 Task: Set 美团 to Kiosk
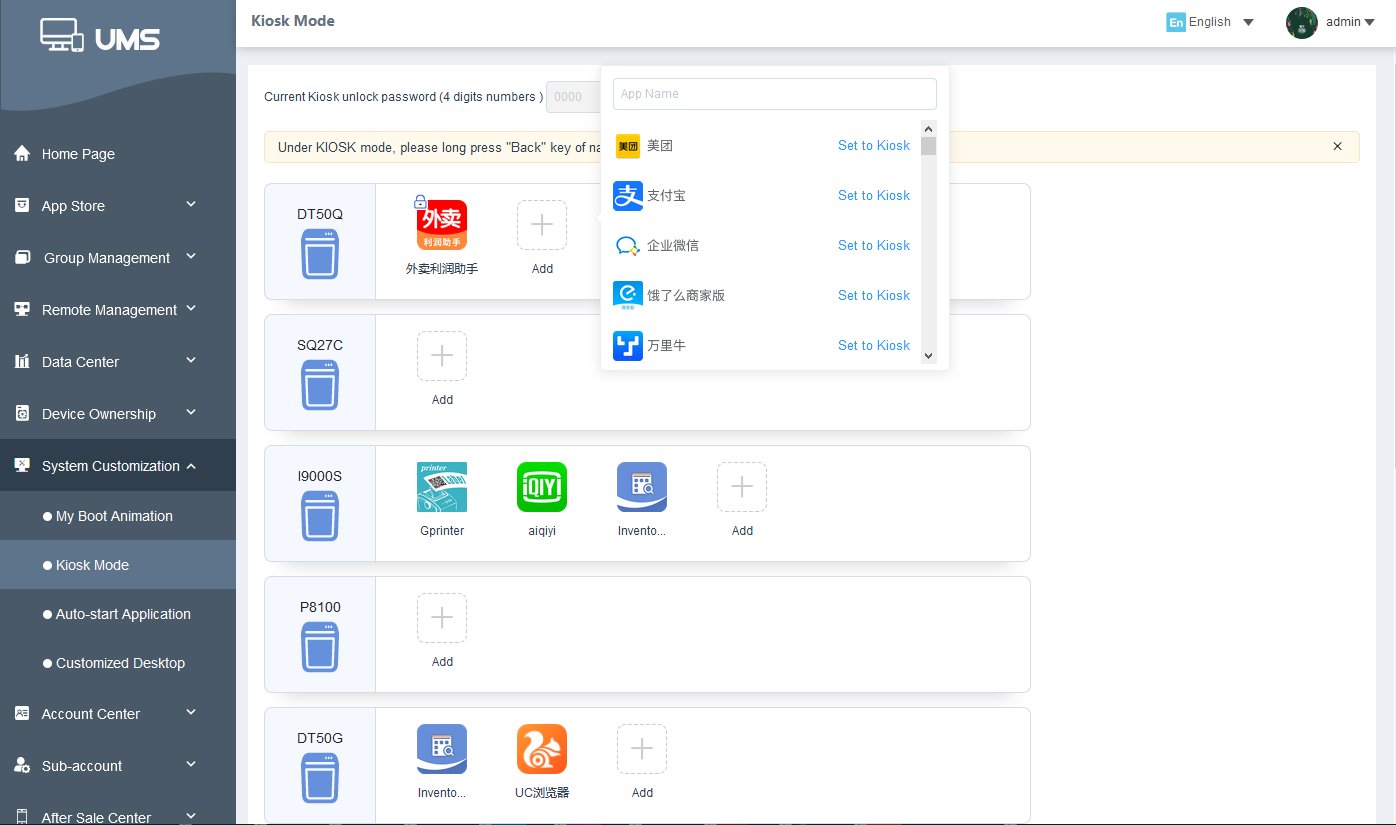(874, 146)
